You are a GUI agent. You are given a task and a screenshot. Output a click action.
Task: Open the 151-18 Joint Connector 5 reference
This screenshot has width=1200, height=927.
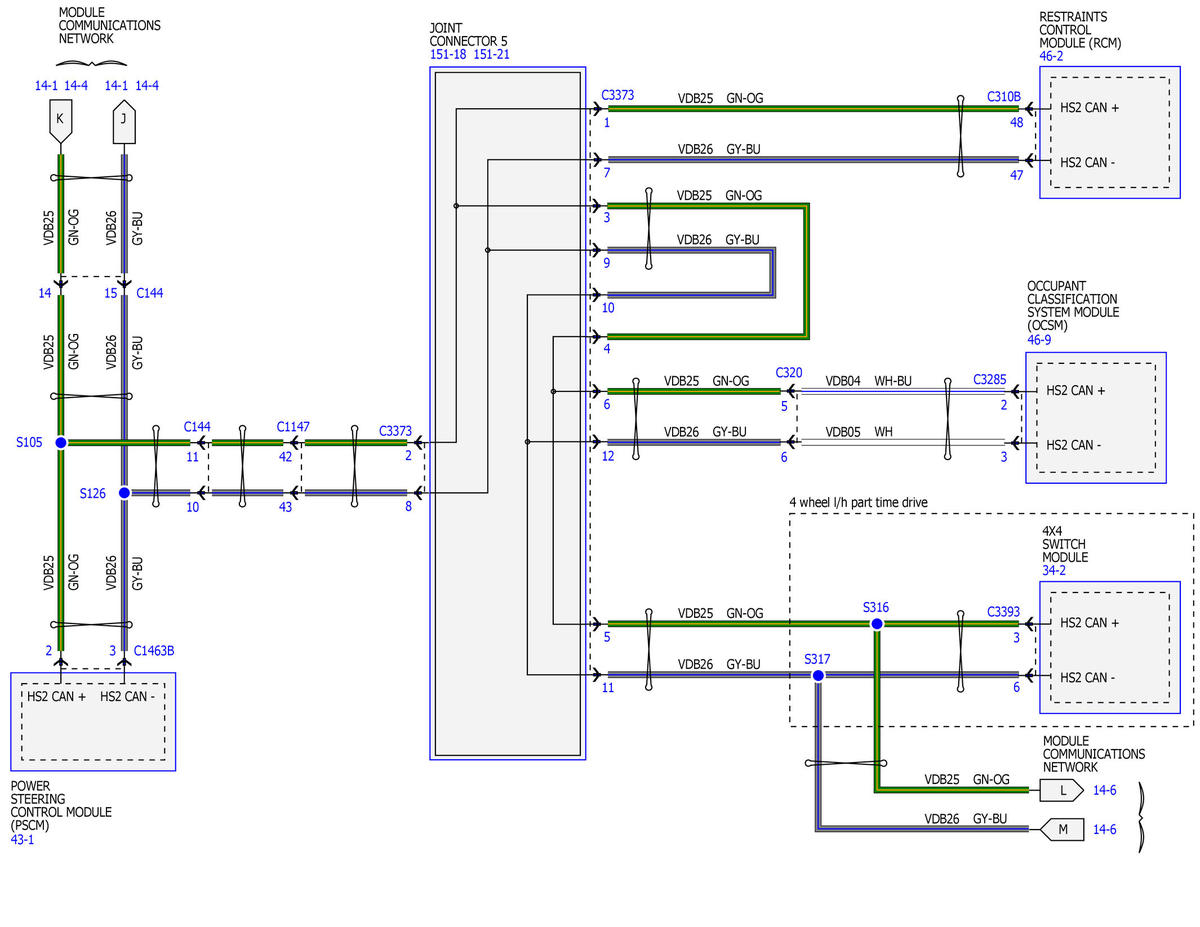(448, 54)
